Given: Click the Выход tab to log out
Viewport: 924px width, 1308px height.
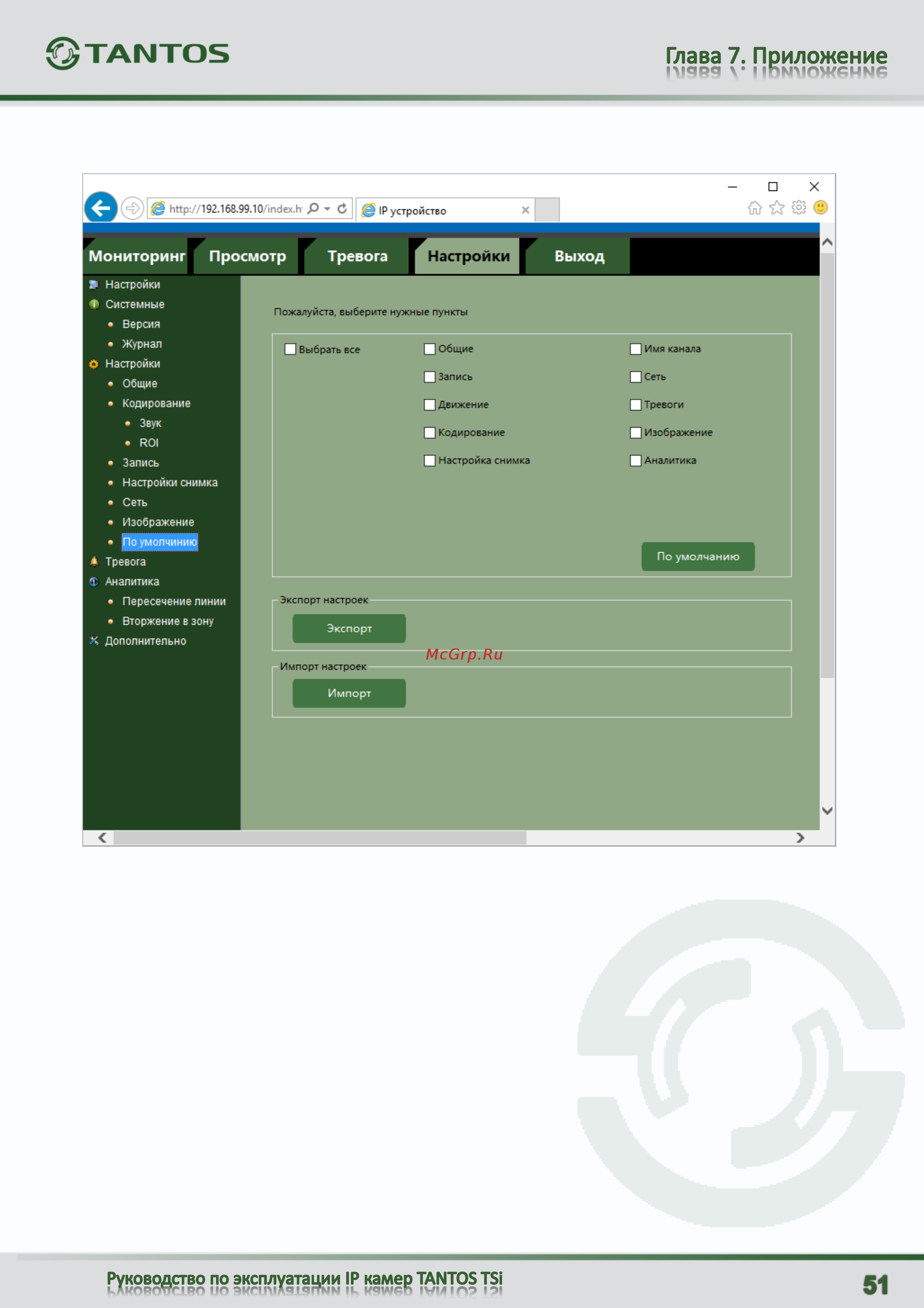Looking at the screenshot, I should click(x=579, y=257).
